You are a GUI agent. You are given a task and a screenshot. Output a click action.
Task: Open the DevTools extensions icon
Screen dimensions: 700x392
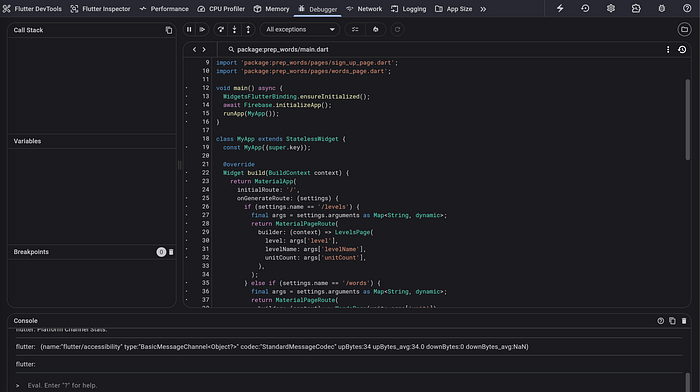(x=636, y=8)
